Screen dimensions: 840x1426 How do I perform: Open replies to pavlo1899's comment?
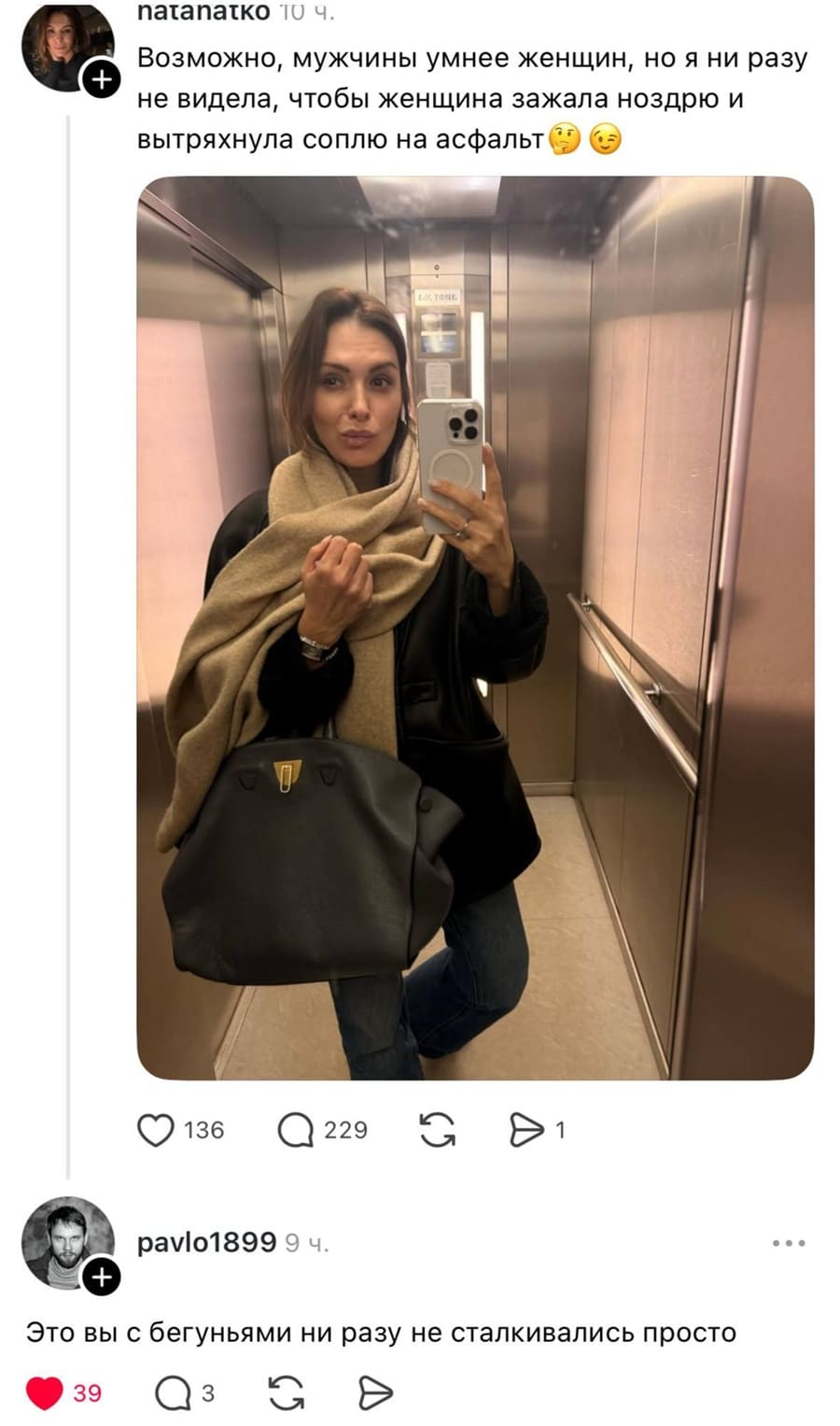(x=173, y=1393)
